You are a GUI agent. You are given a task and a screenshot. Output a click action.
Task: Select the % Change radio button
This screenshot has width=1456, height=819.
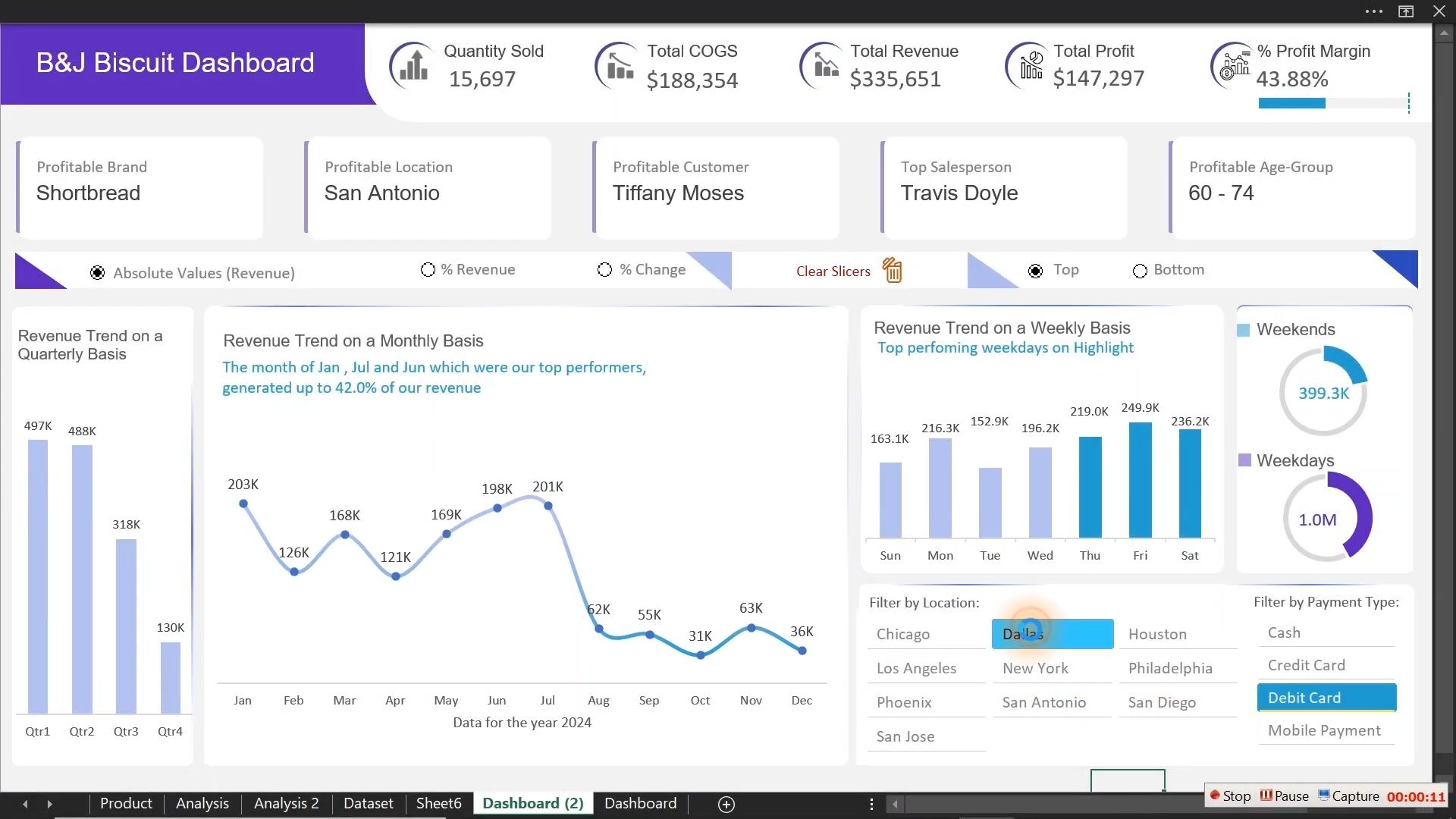click(x=604, y=270)
